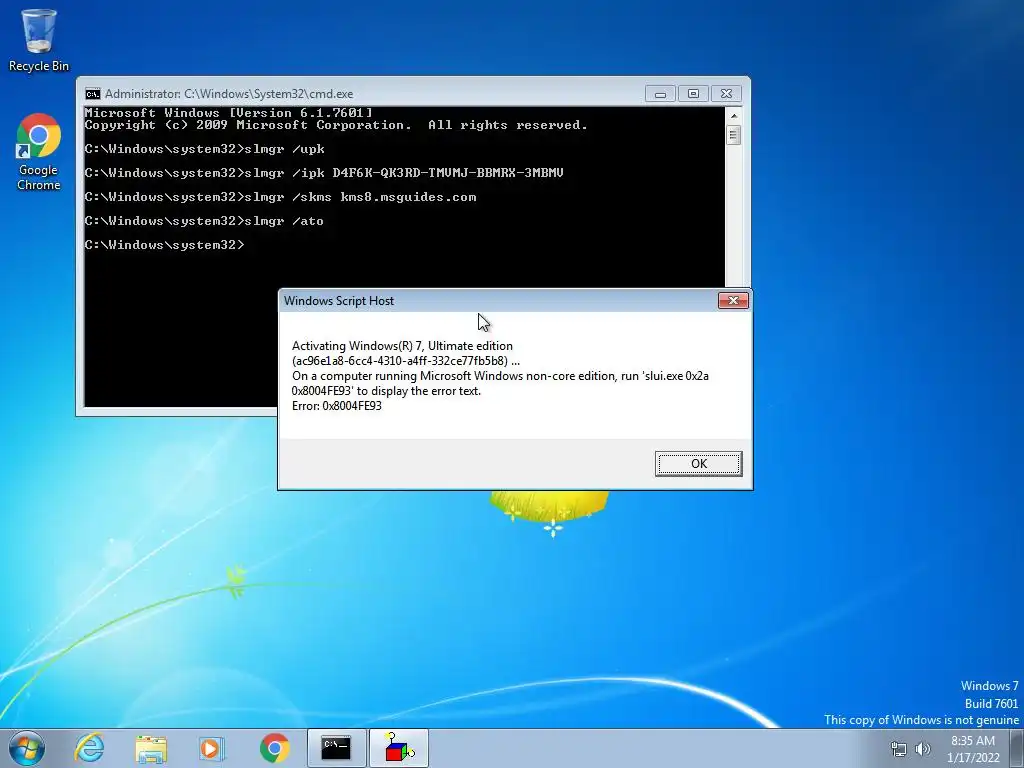Open the Windows Start menu orb
This screenshot has width=1024, height=768.
(x=27, y=748)
